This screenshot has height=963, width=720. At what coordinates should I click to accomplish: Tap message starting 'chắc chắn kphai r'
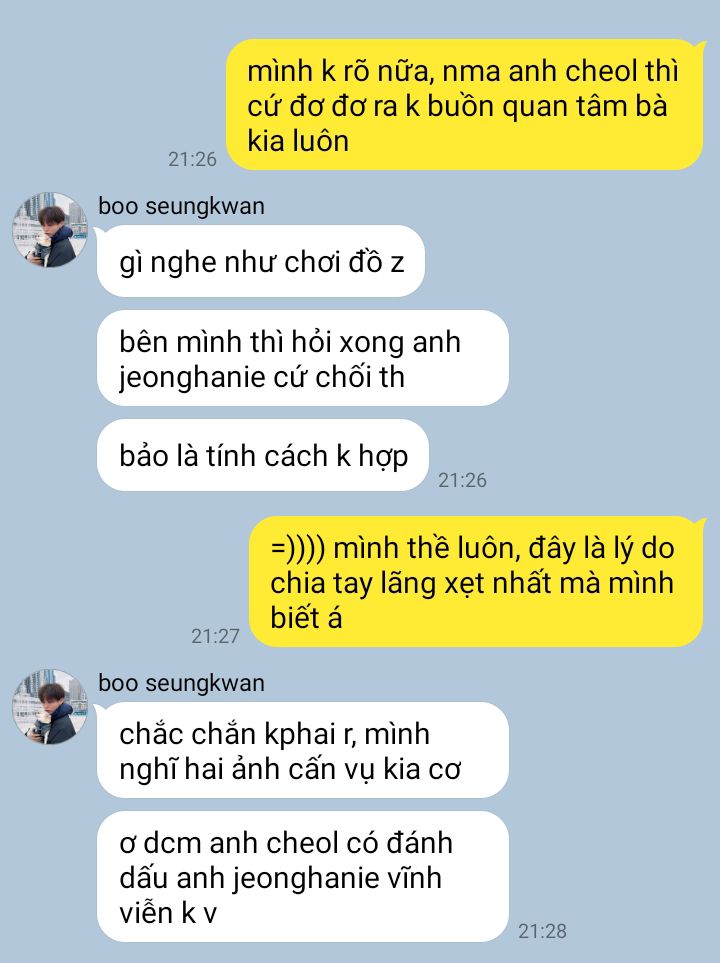pos(303,750)
